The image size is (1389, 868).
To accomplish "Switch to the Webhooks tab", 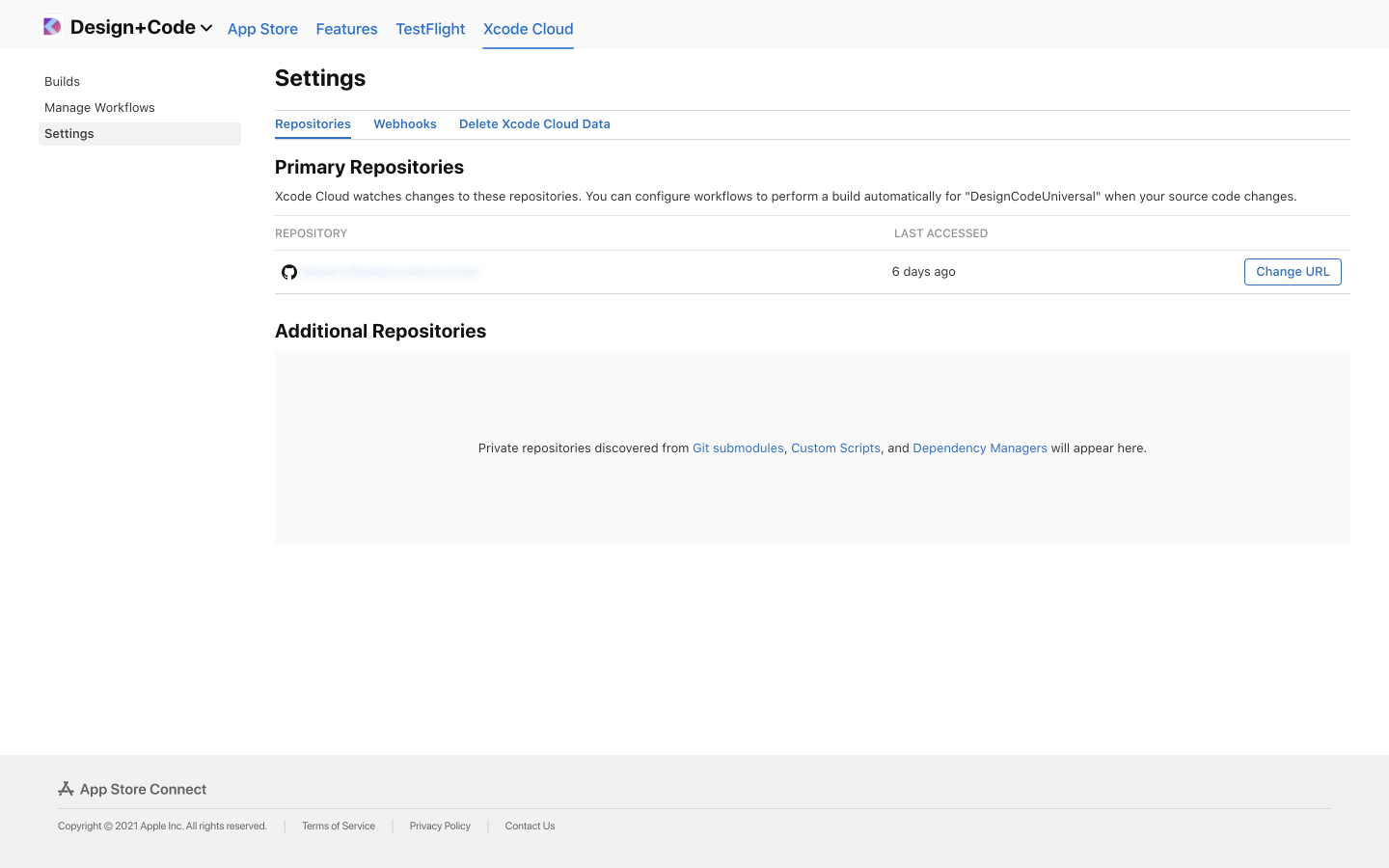I will 404,123.
